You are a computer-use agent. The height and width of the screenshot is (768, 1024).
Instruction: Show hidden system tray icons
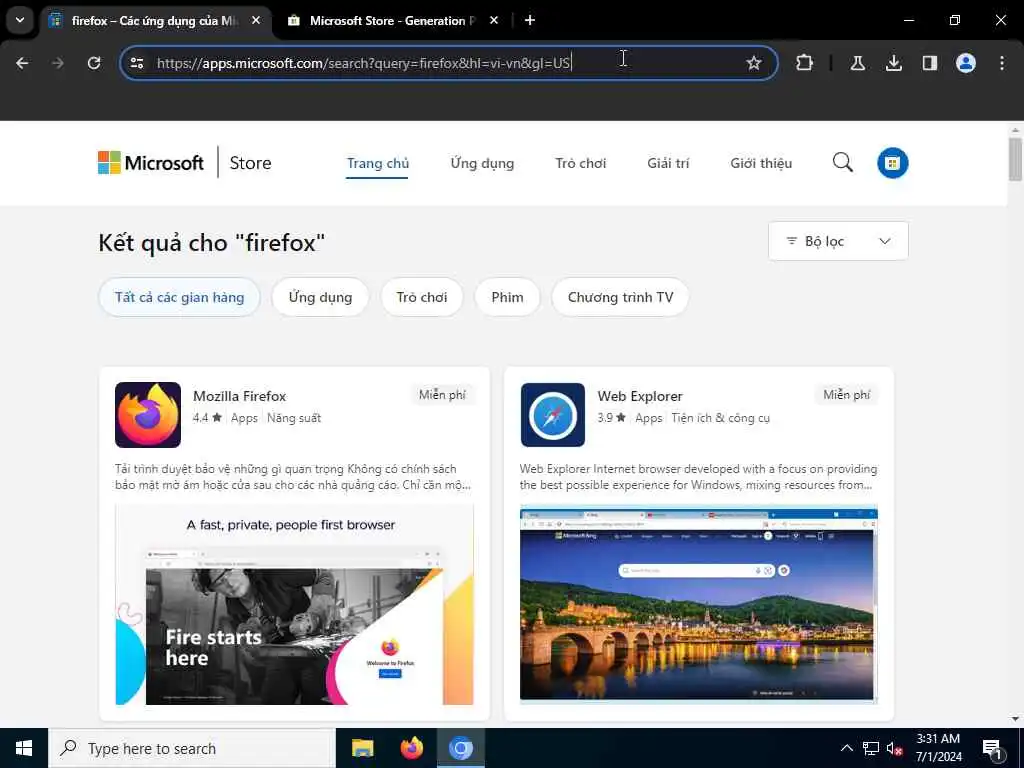click(846, 748)
